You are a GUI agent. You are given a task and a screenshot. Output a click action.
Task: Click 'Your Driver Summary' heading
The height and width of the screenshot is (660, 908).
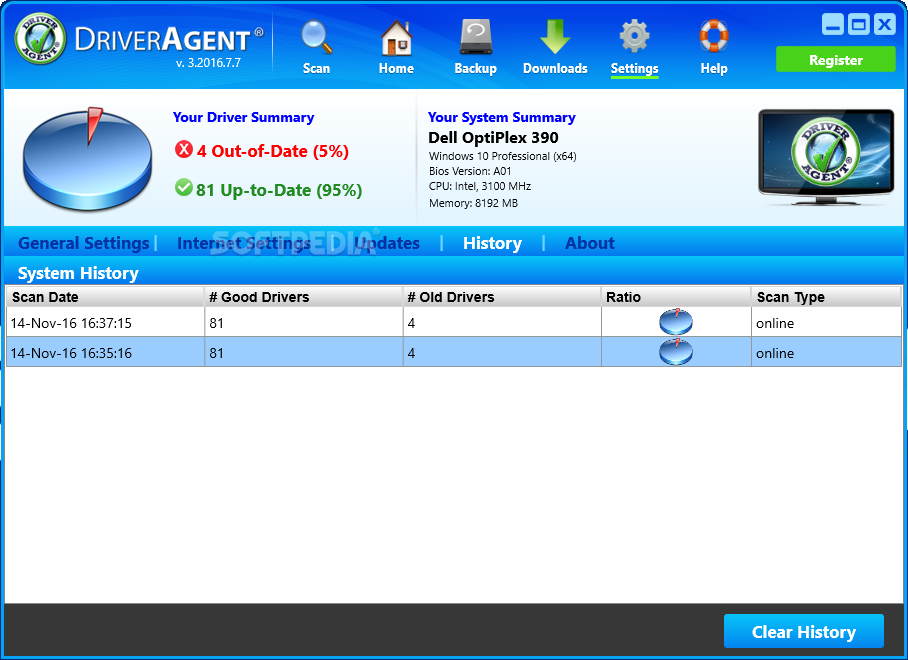243,117
